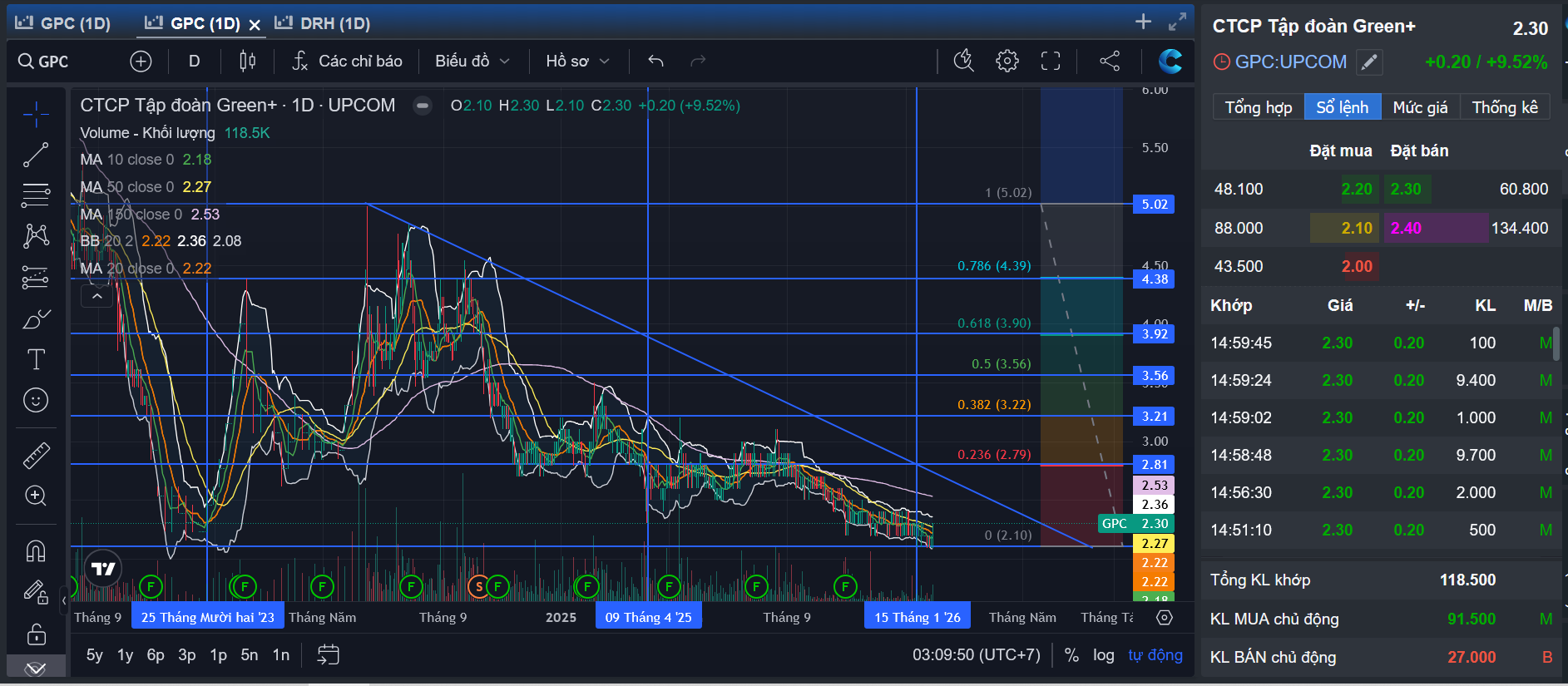This screenshot has height=686, width=1568.
Task: Click the 5.02 price axis label
Action: point(1154,205)
